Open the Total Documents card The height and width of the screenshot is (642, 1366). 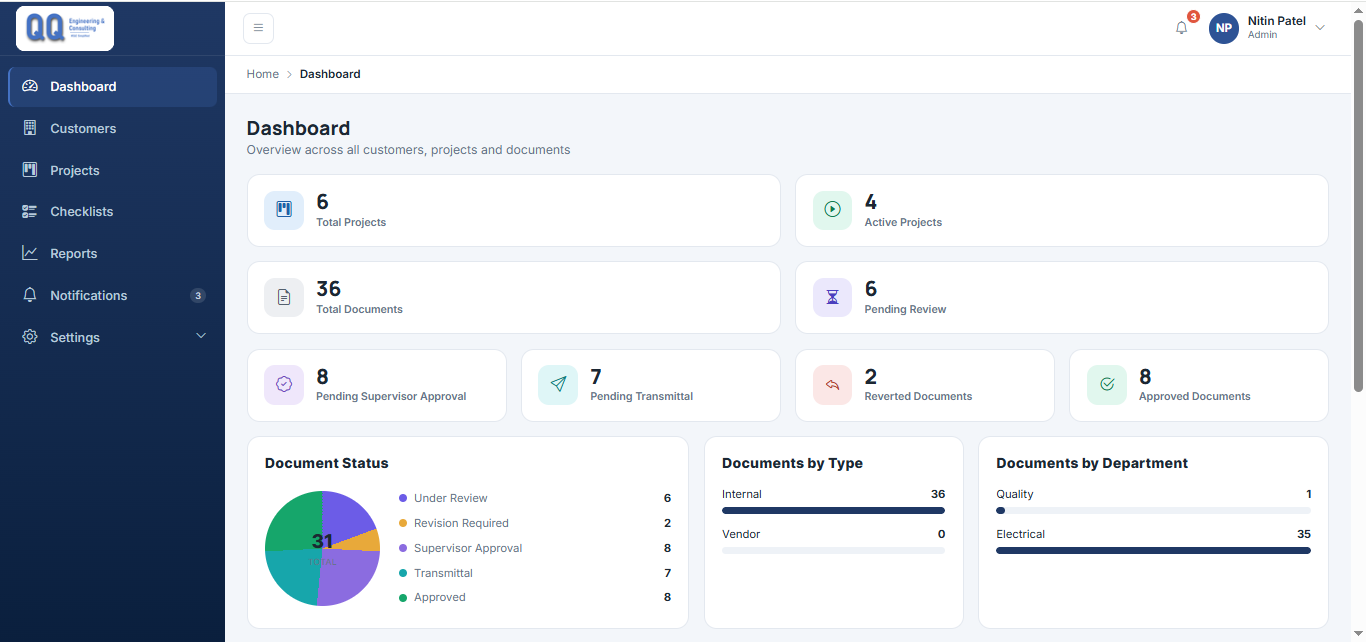[514, 298]
